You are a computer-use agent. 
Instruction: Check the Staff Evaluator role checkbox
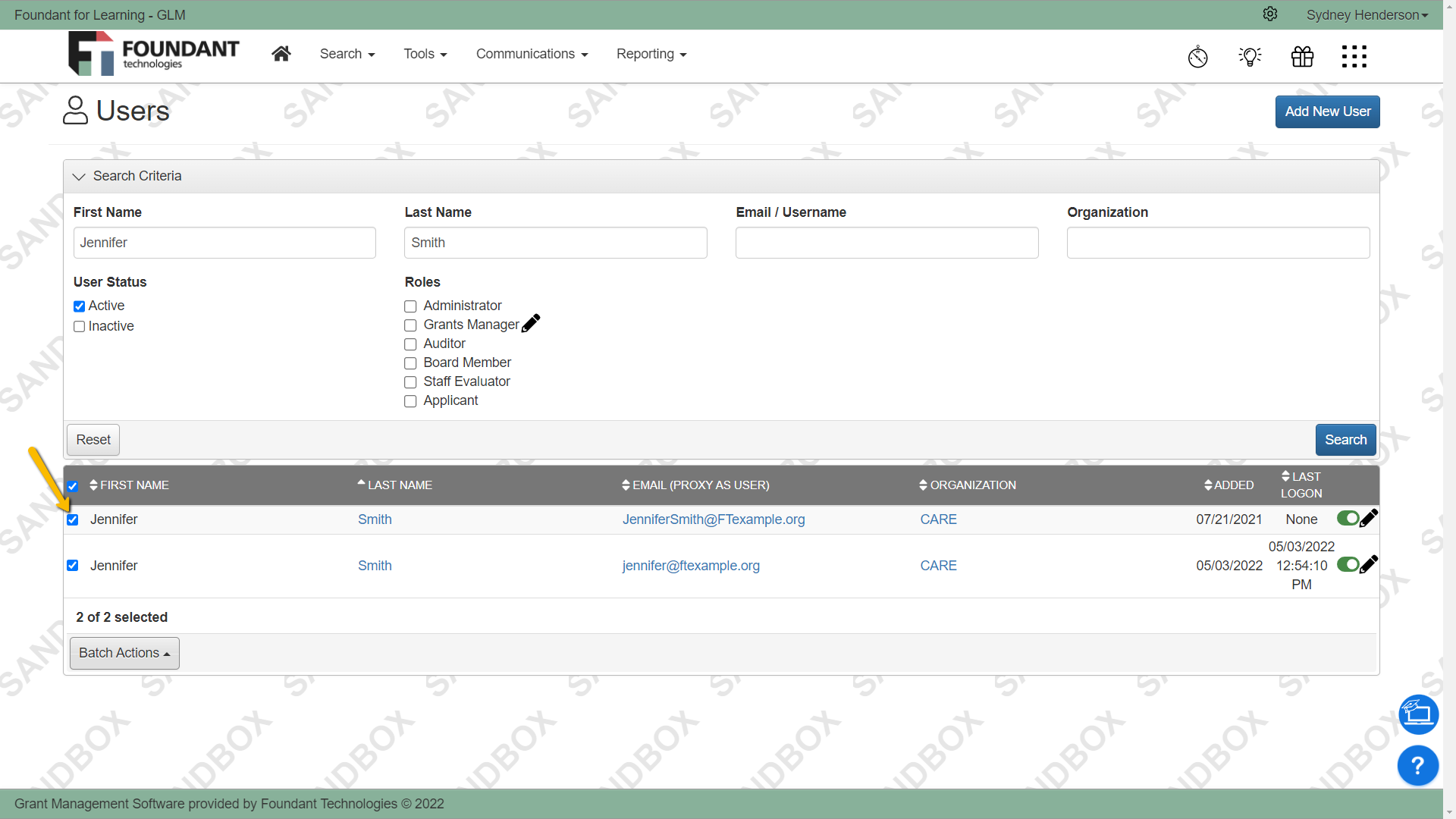point(410,382)
